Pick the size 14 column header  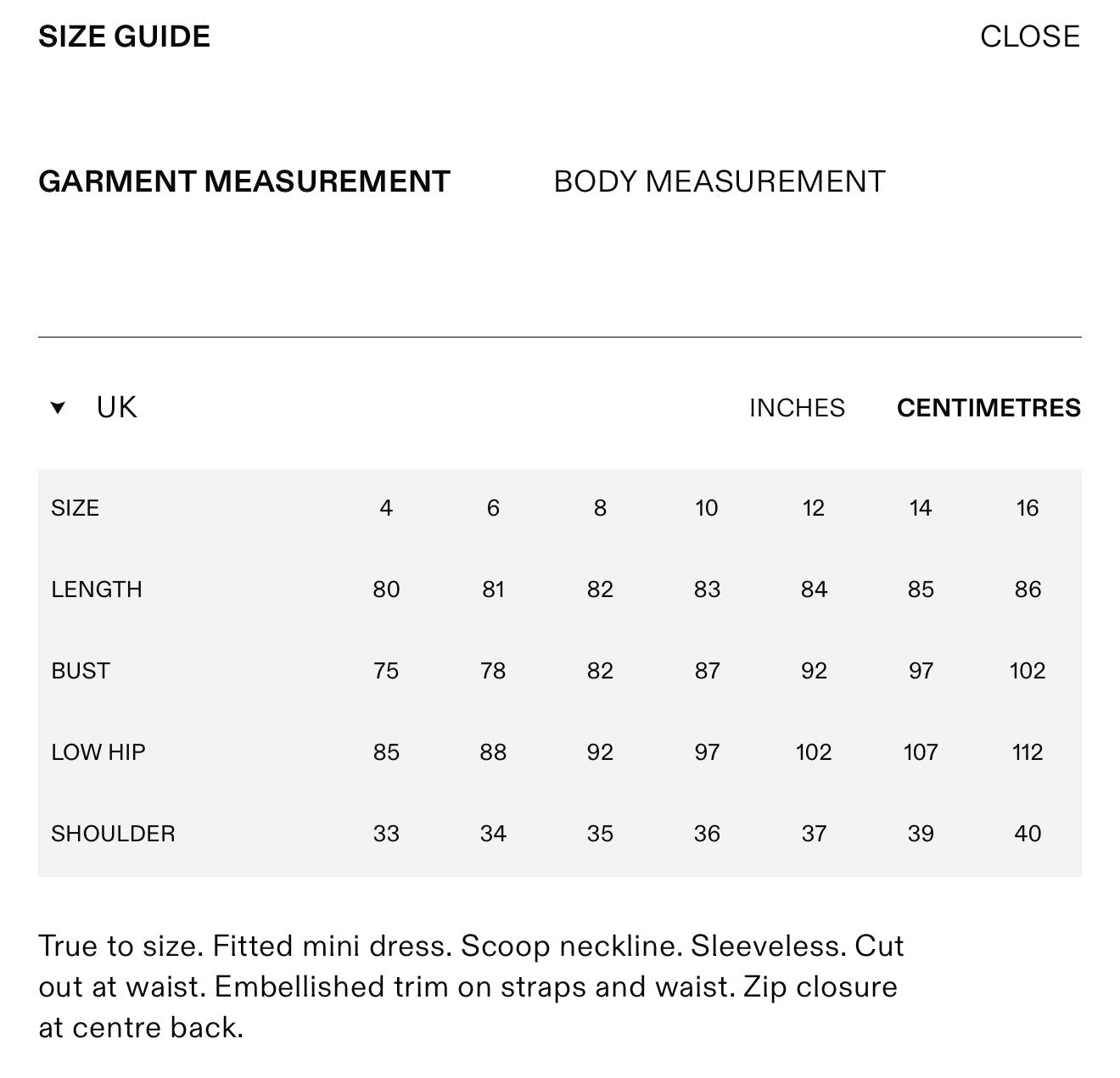(x=921, y=508)
